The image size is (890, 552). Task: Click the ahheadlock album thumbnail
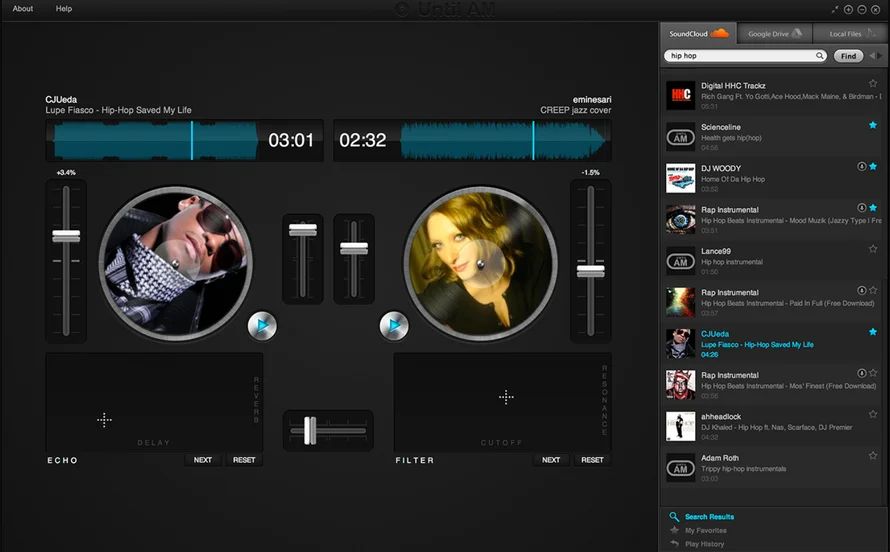681,427
